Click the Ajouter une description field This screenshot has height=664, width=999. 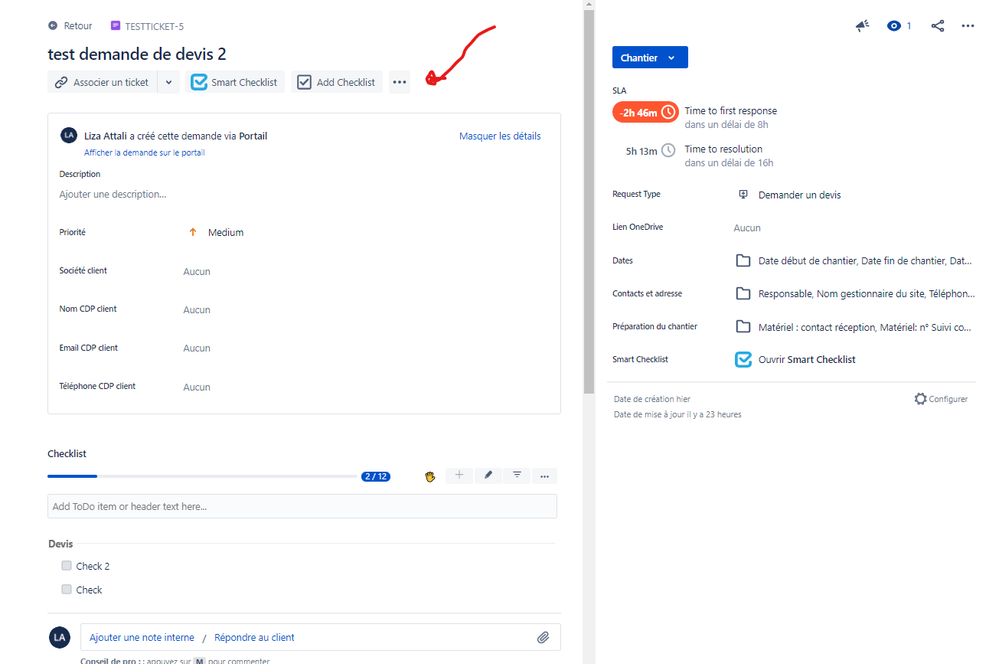(113, 194)
